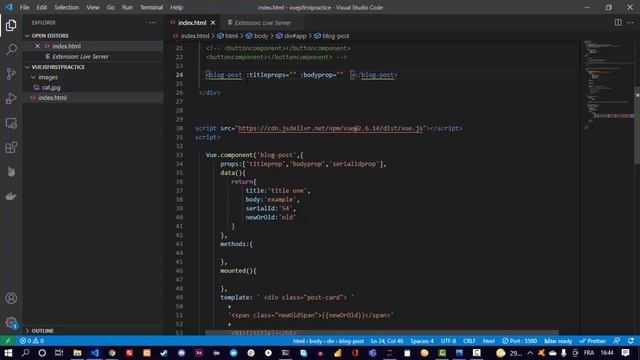Click the Prettier status bar item
This screenshot has height=360, width=640.
[x=593, y=341]
